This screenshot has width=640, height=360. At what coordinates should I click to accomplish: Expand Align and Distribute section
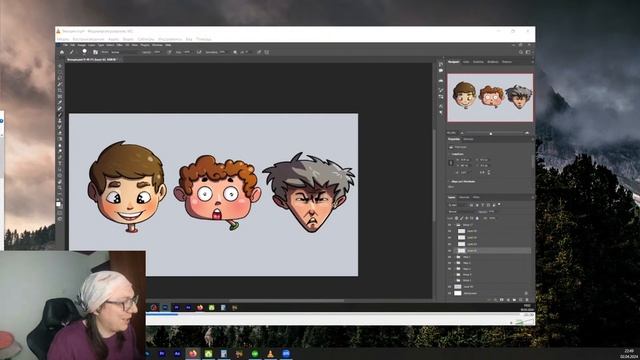[450, 182]
